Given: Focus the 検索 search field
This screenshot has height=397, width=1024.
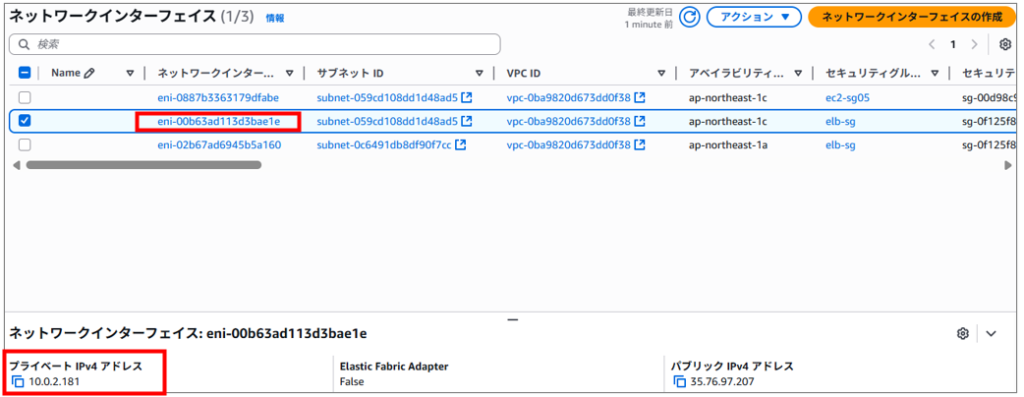Looking at the screenshot, I should coord(255,44).
